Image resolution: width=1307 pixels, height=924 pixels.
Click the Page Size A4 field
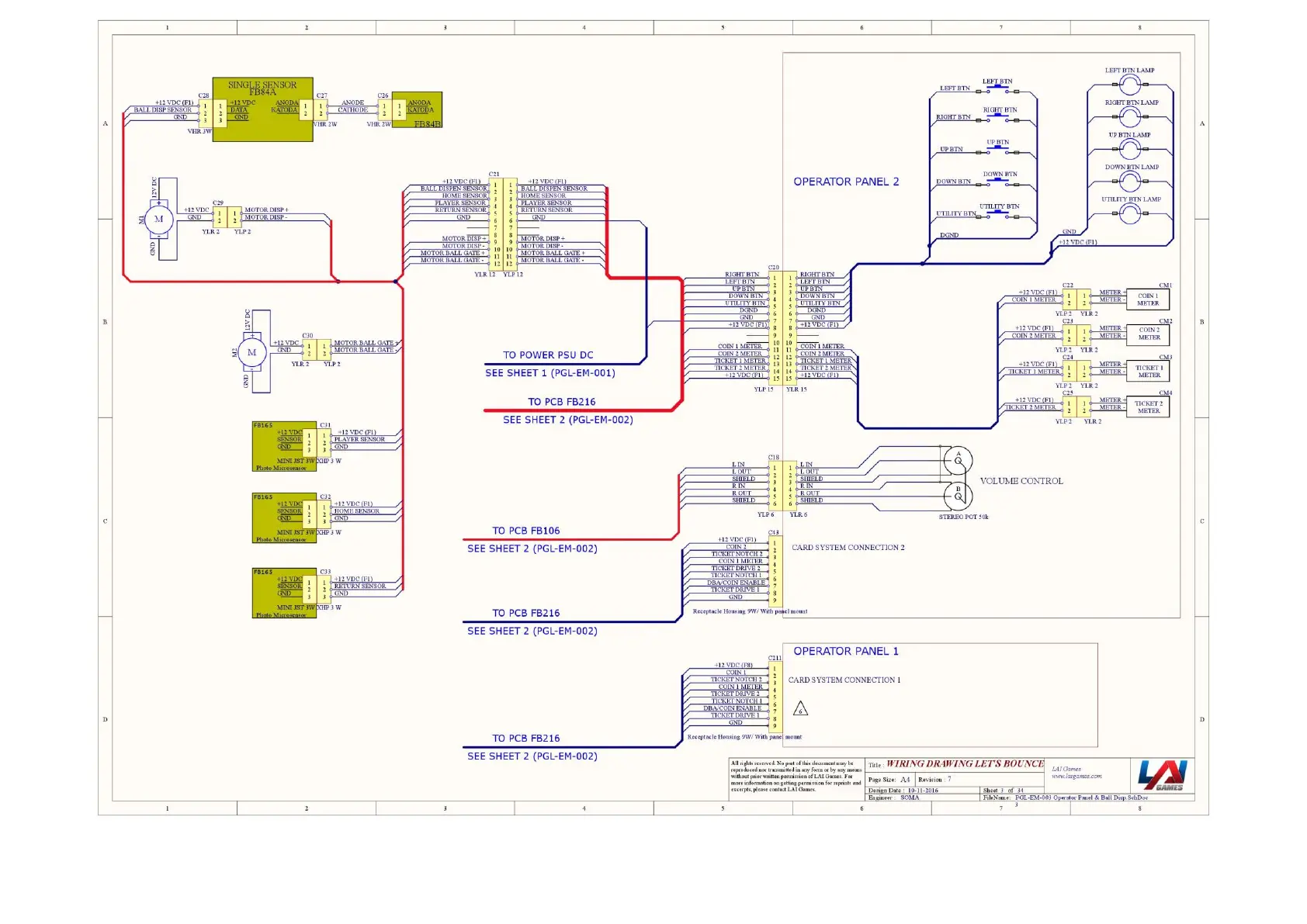[889, 780]
